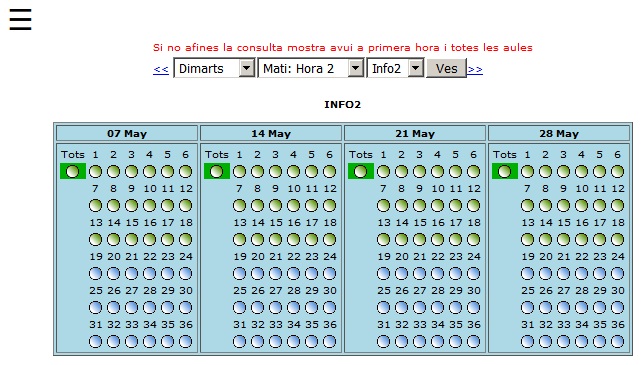The height and width of the screenshot is (365, 644).
Task: Click the 14 May column header
Action: tap(271, 133)
